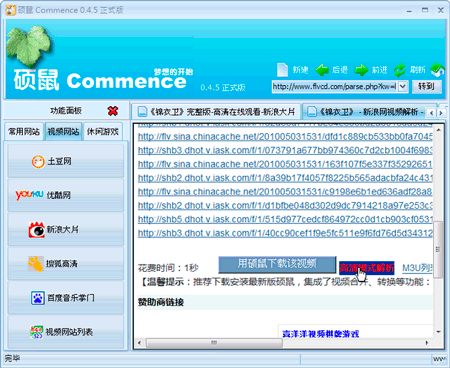Click 赞助商链接 heading text
The image size is (450, 368).
click(161, 302)
